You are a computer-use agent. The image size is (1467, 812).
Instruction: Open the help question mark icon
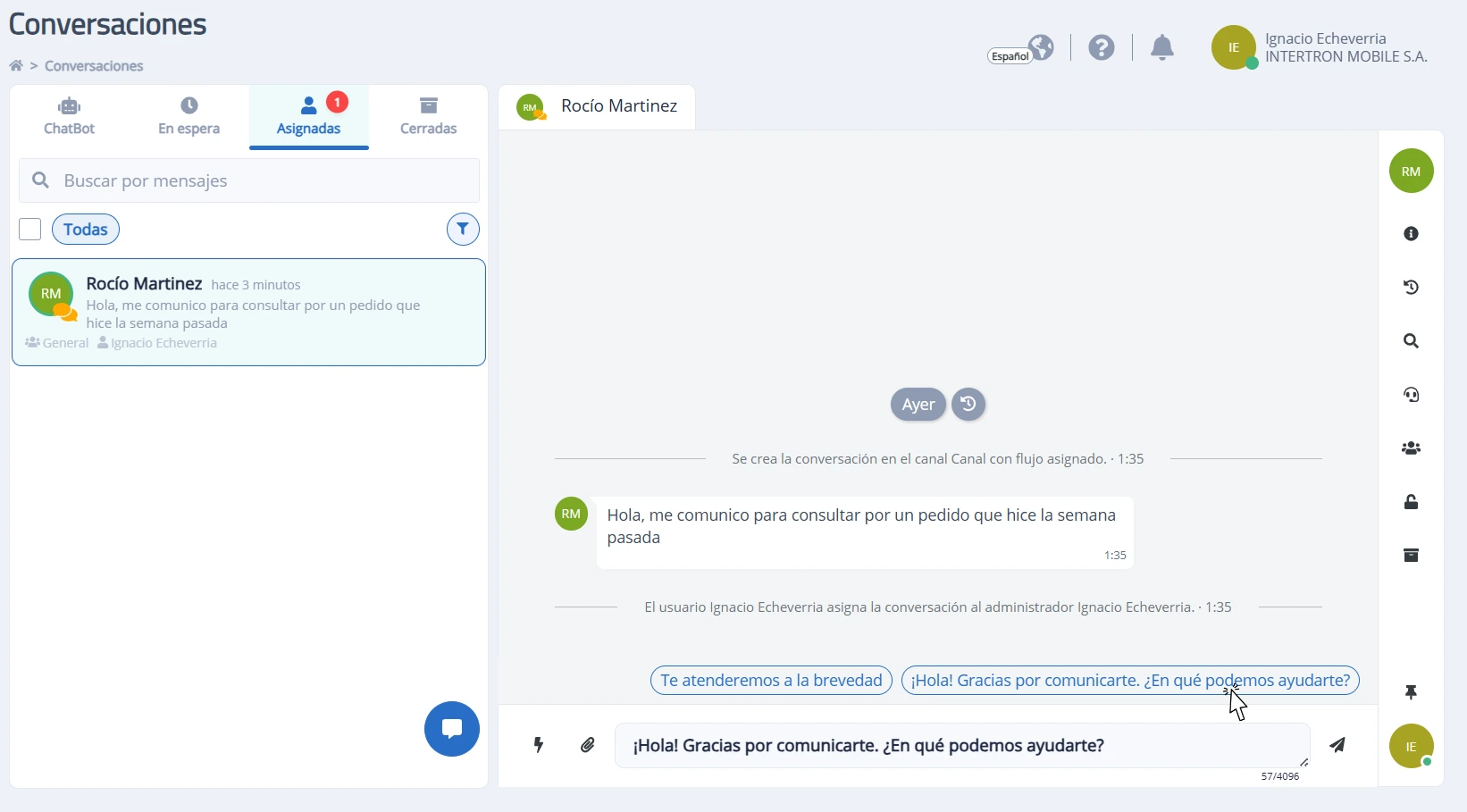point(1102,47)
